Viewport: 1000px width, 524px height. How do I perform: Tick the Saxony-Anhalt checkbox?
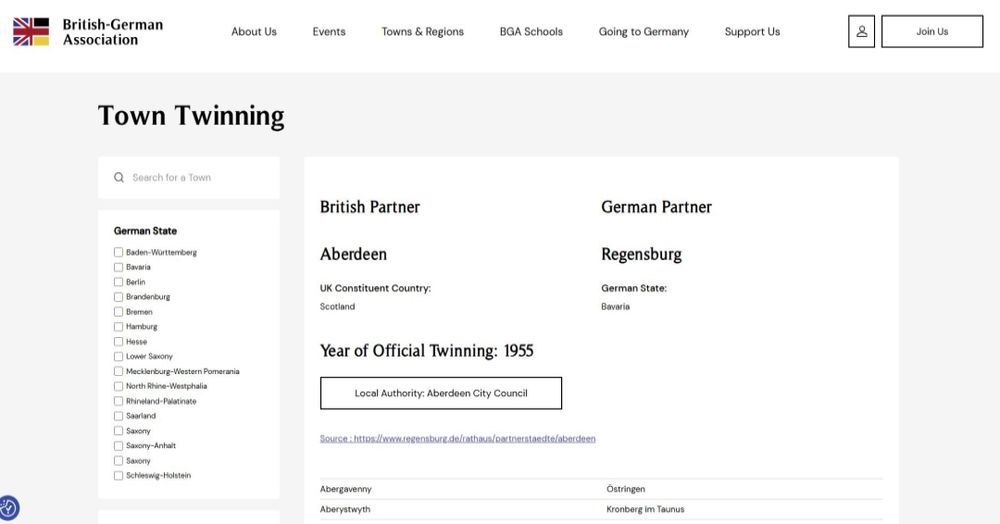click(x=118, y=446)
